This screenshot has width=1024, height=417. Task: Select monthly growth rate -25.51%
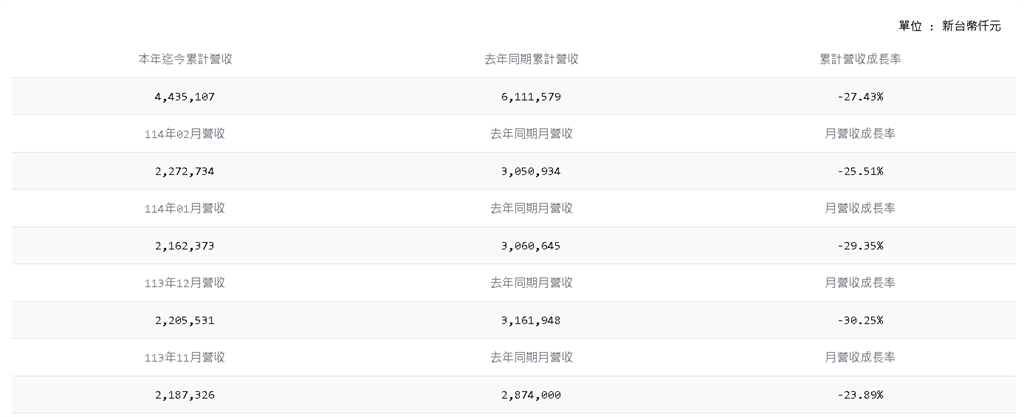tap(860, 171)
